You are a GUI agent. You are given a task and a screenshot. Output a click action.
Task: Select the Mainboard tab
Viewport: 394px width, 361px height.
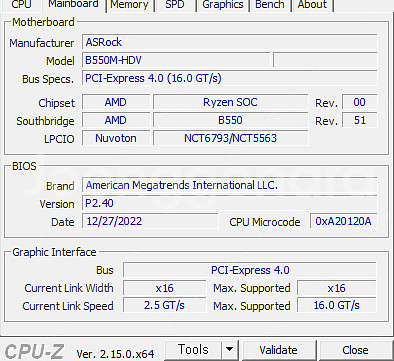click(x=73, y=5)
